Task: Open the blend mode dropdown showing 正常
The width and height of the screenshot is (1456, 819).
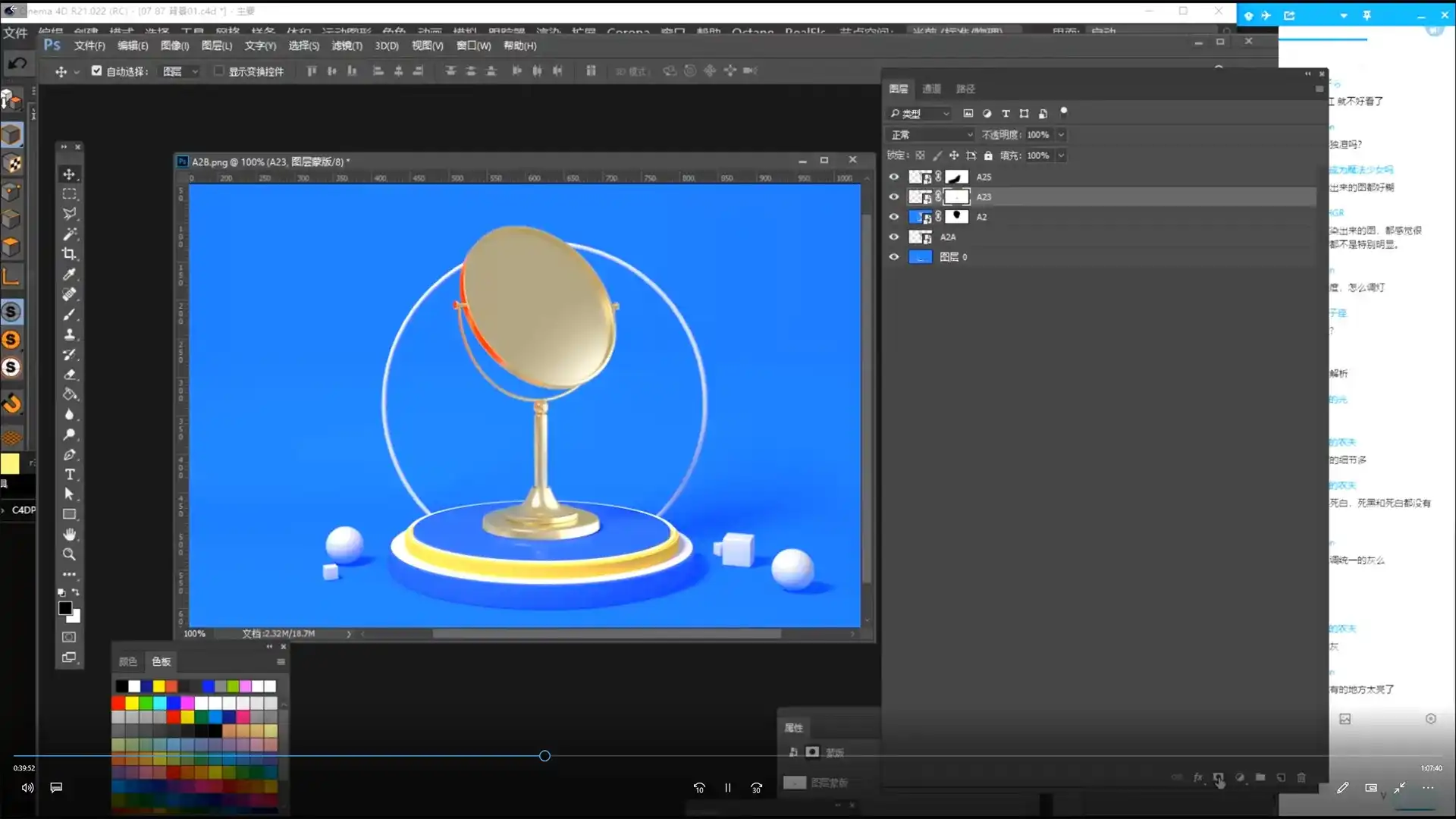Action: 930,134
